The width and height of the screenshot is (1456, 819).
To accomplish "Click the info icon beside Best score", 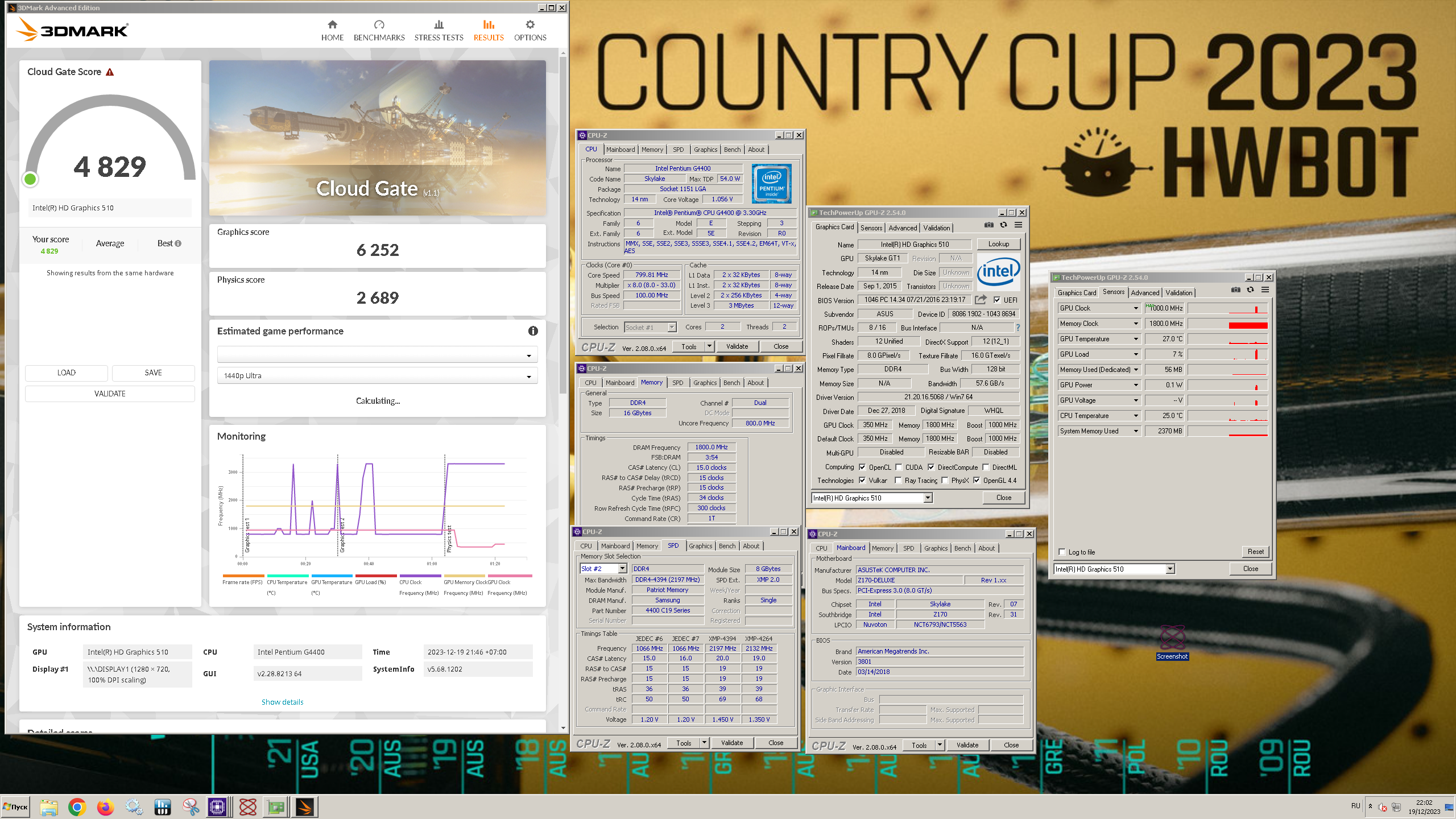I will tap(178, 243).
